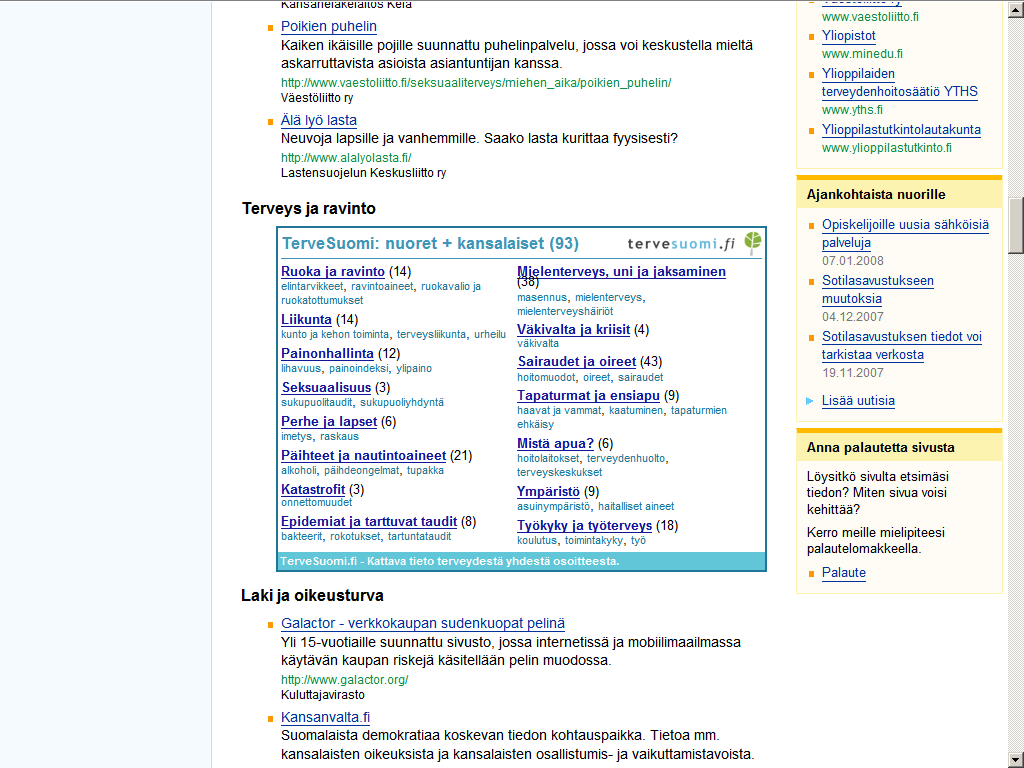
Task: Click the scrollbar's down arrow button
Action: (x=1016, y=761)
